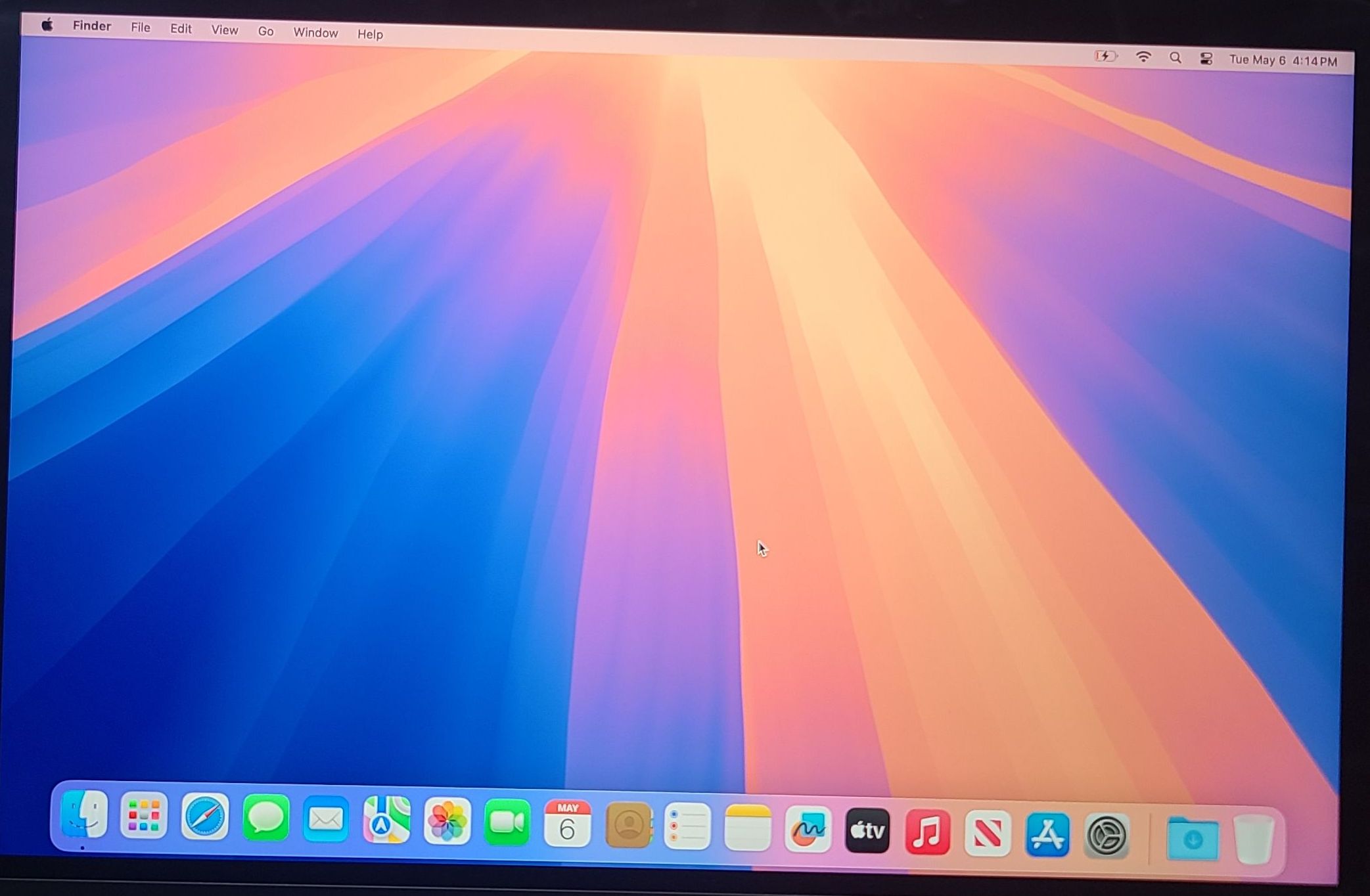Open the Messages app

[x=265, y=818]
